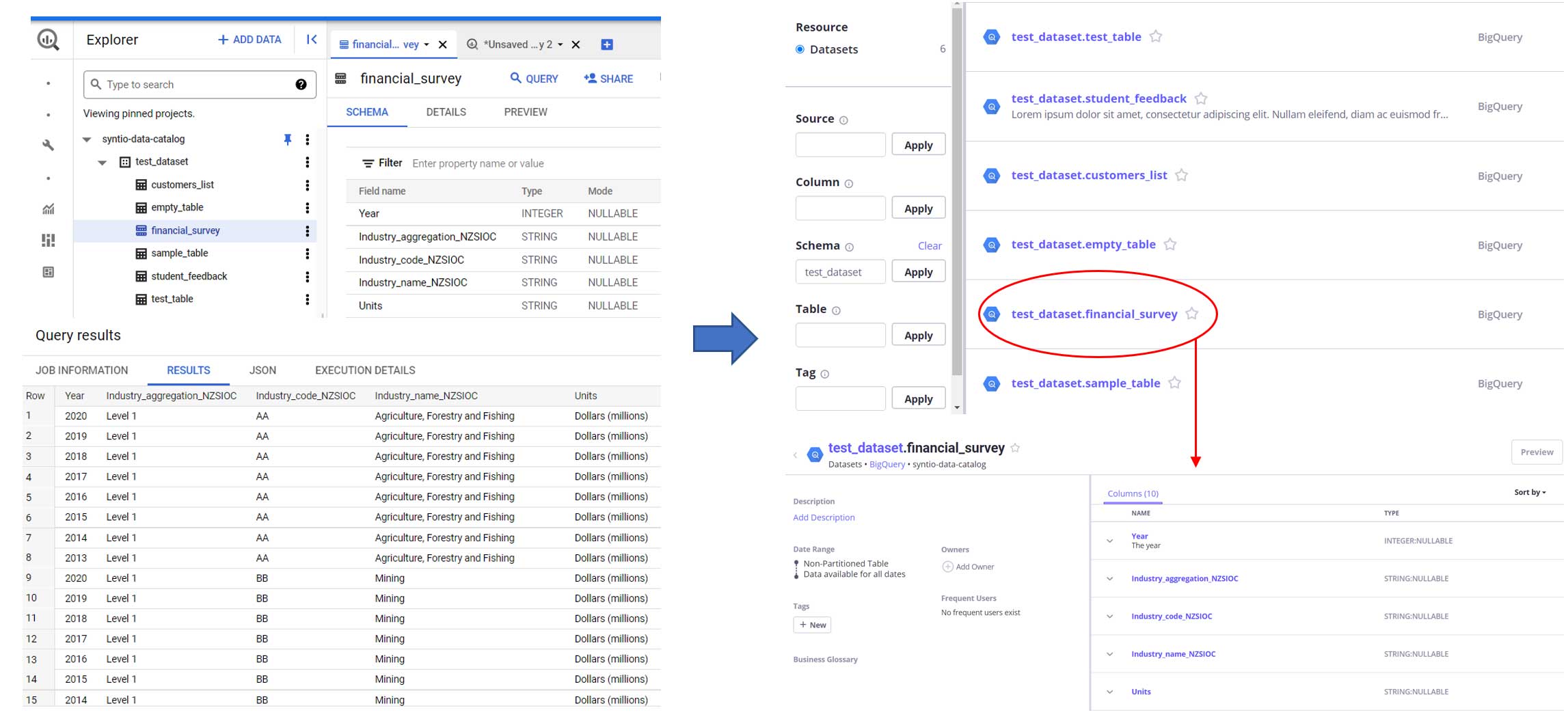This screenshot has width=1568, height=719.
Task: Expand the Industry_aggregation_NZSIOC column row
Action: click(1110, 579)
